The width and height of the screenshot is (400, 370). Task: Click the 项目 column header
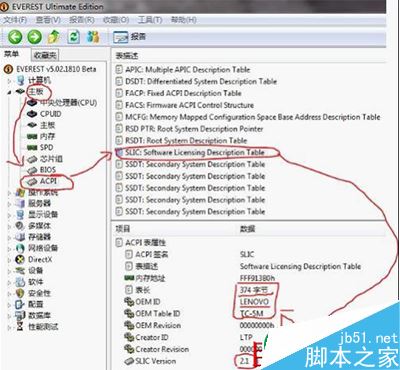123,229
